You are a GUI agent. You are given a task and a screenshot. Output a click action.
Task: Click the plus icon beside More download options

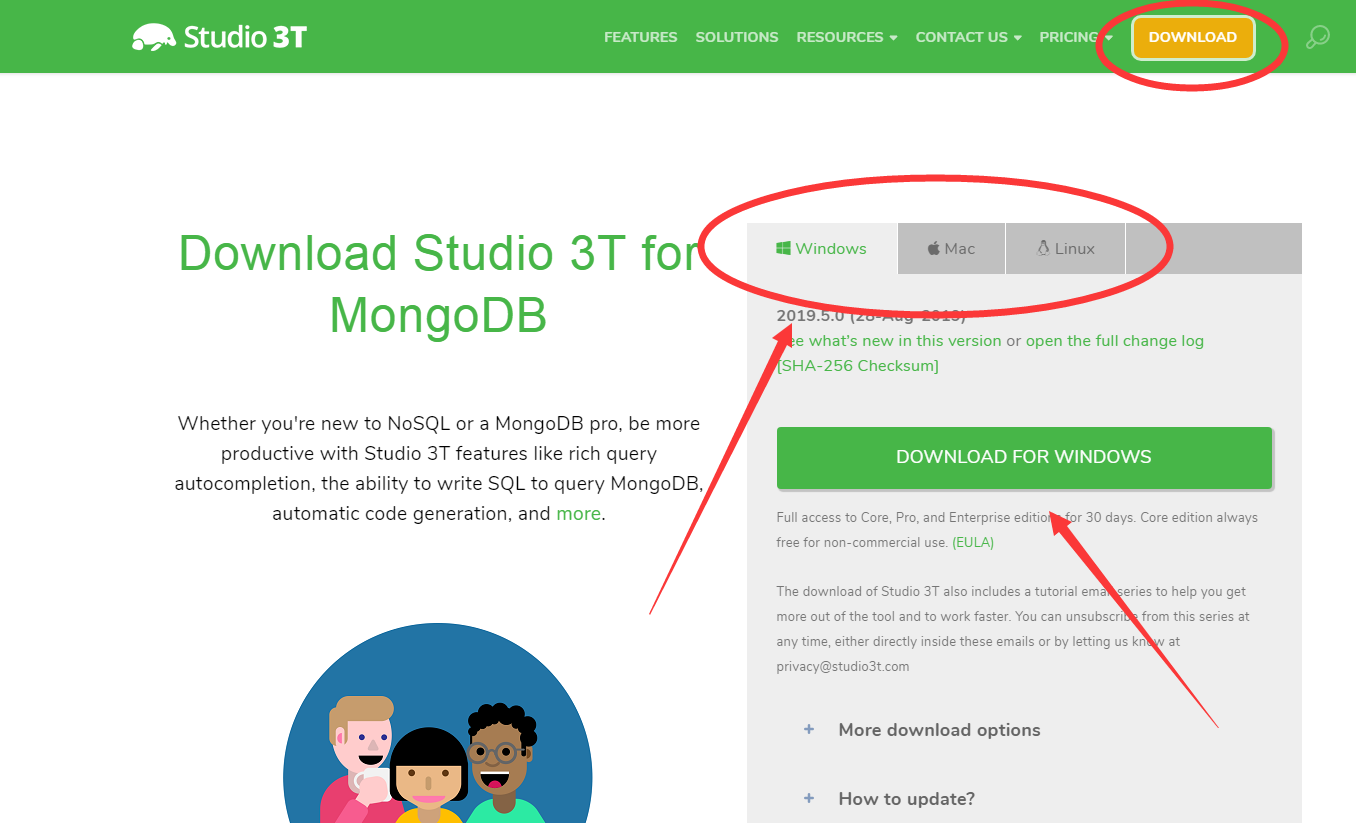point(808,730)
